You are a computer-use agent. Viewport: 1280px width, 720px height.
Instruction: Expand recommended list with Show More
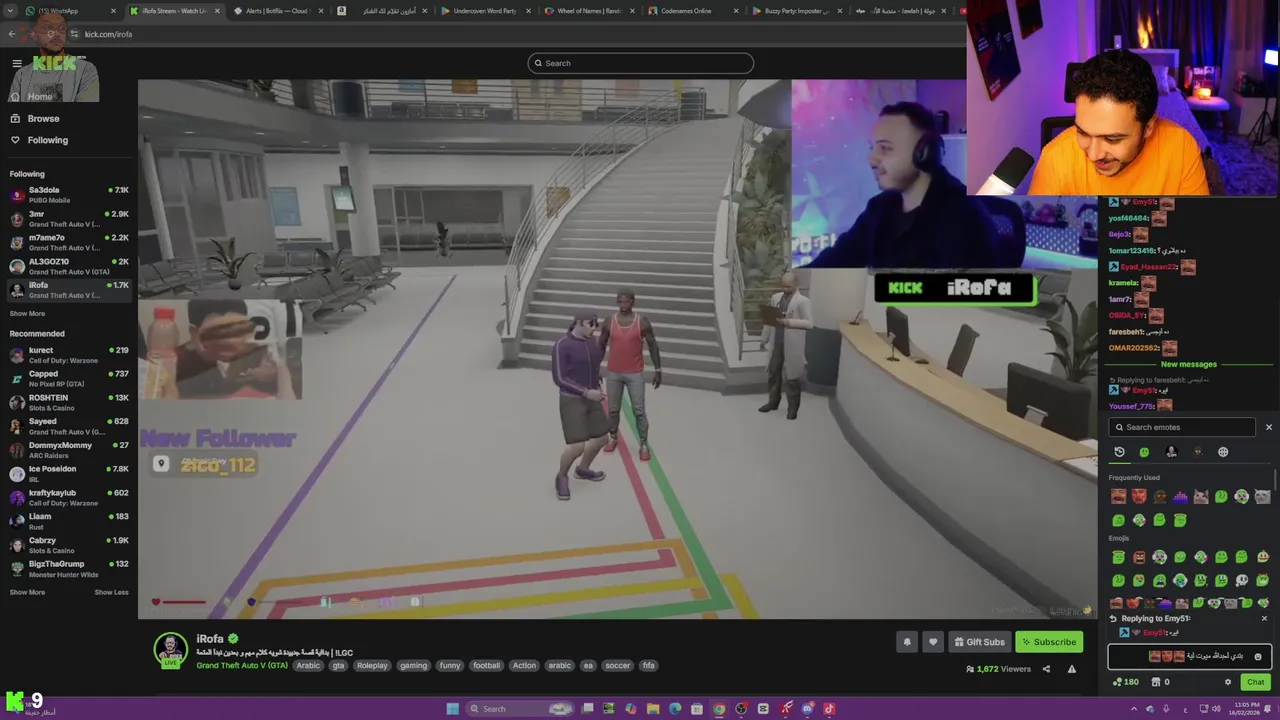coord(27,592)
